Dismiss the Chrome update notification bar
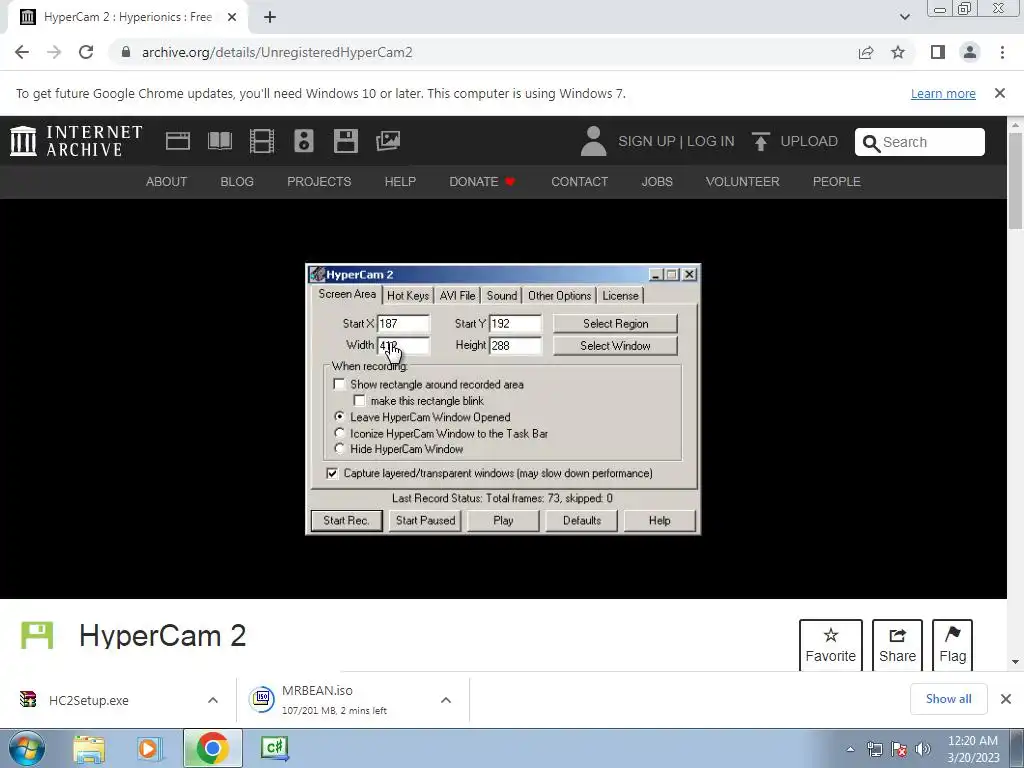 (x=1000, y=93)
